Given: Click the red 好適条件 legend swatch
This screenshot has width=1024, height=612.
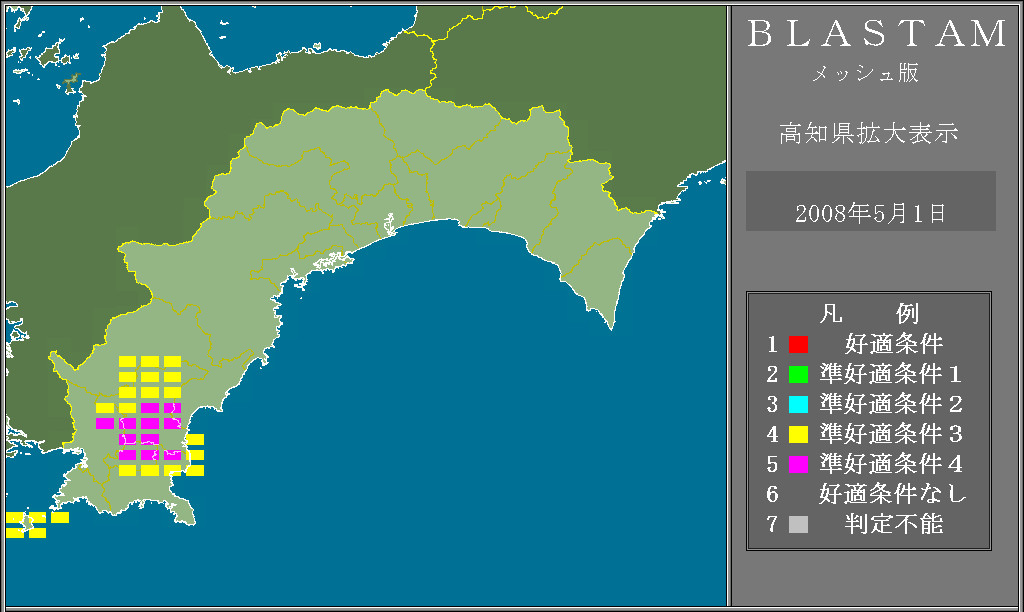Looking at the screenshot, I should 797,344.
